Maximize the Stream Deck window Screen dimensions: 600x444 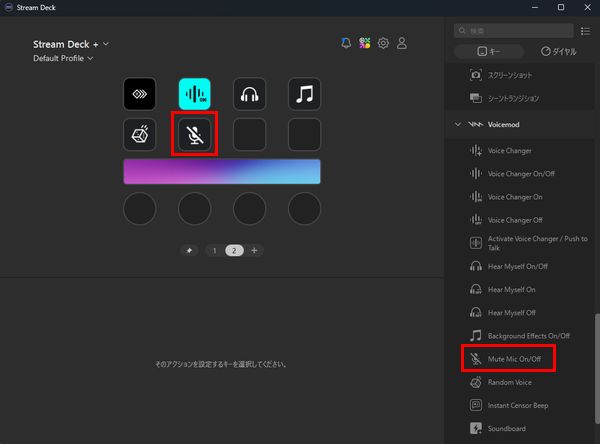pos(561,7)
